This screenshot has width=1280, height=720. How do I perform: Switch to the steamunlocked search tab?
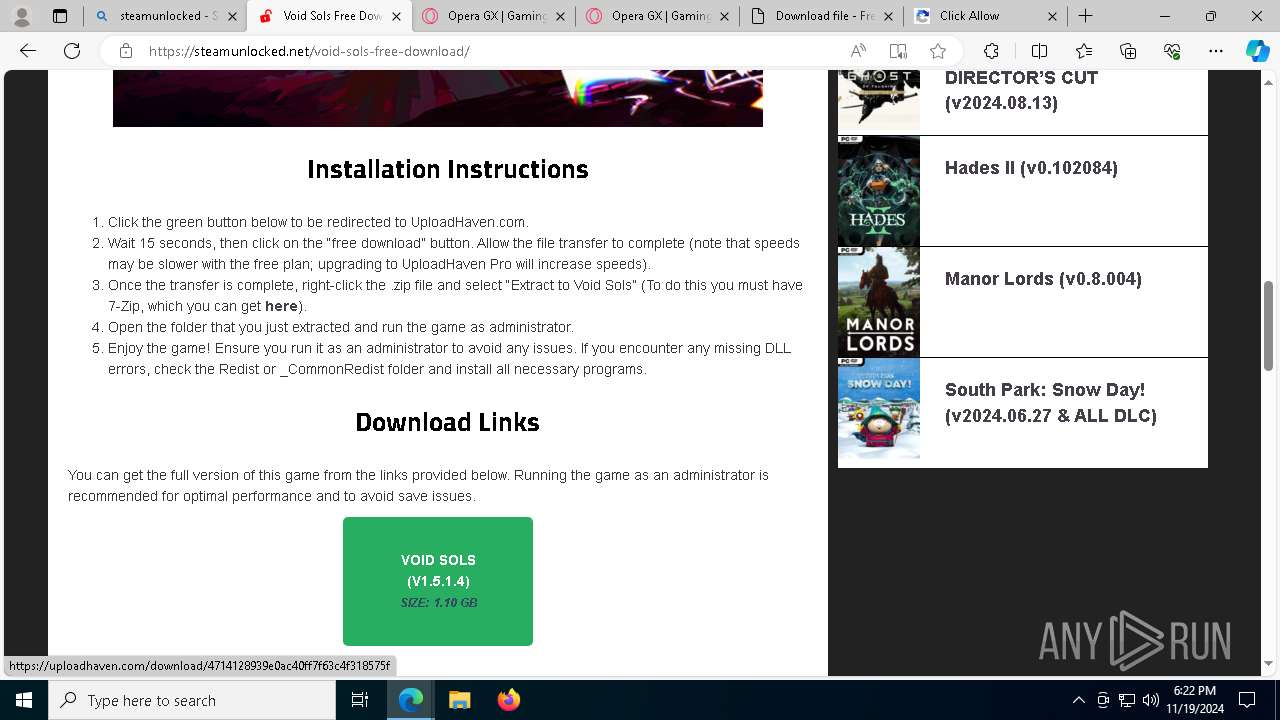[x=158, y=16]
